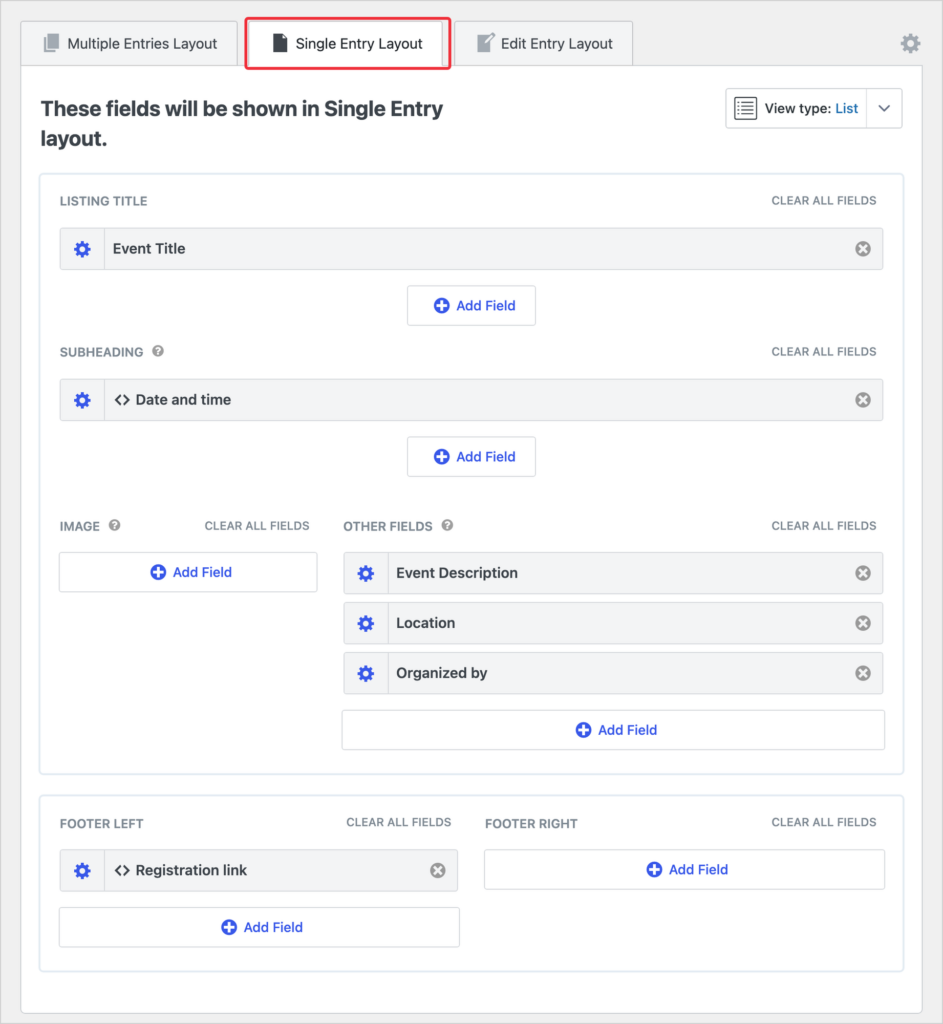Open settings gear for Registration link field
Viewport: 943px width, 1024px height.
pyautogui.click(x=82, y=871)
